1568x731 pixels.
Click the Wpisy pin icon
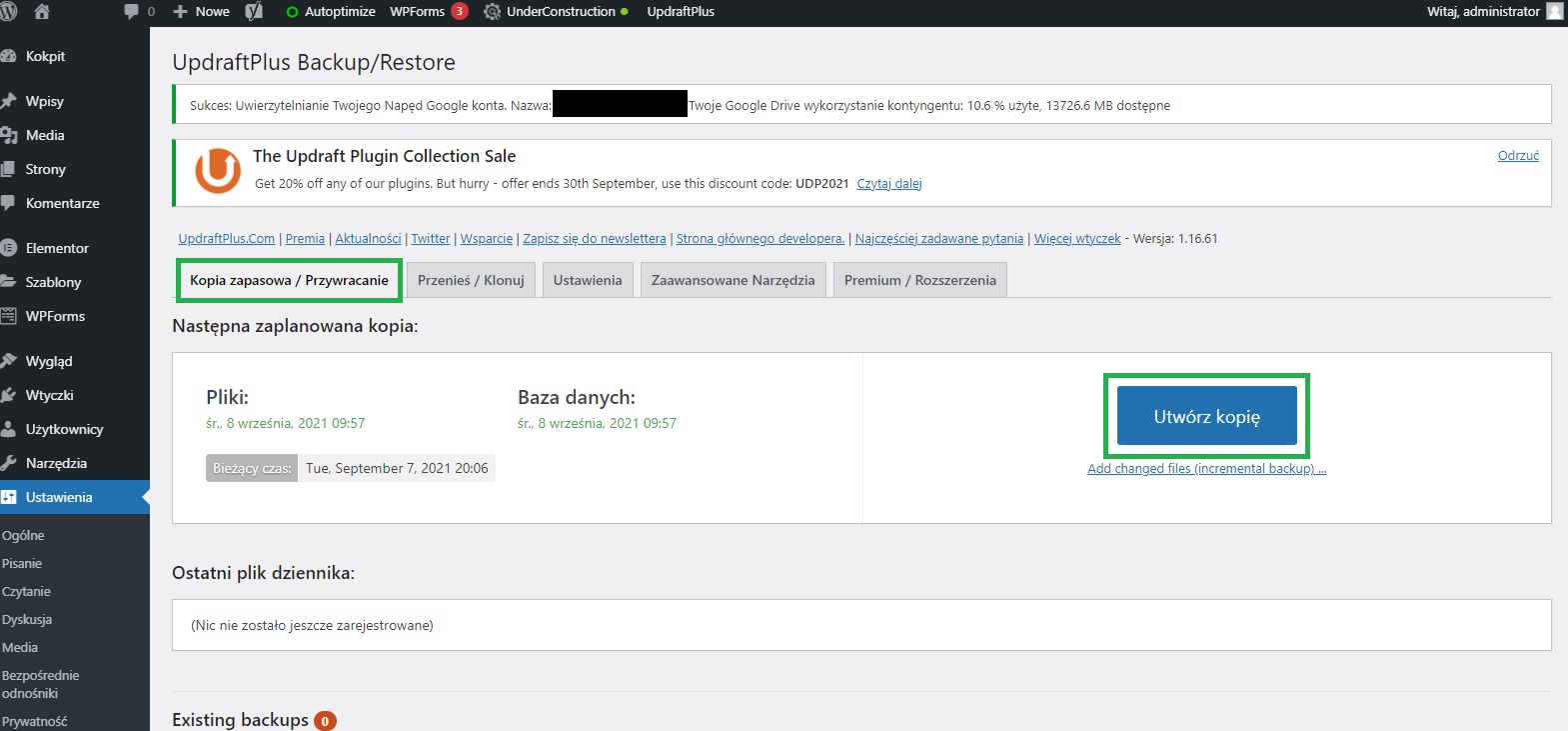pos(8,101)
